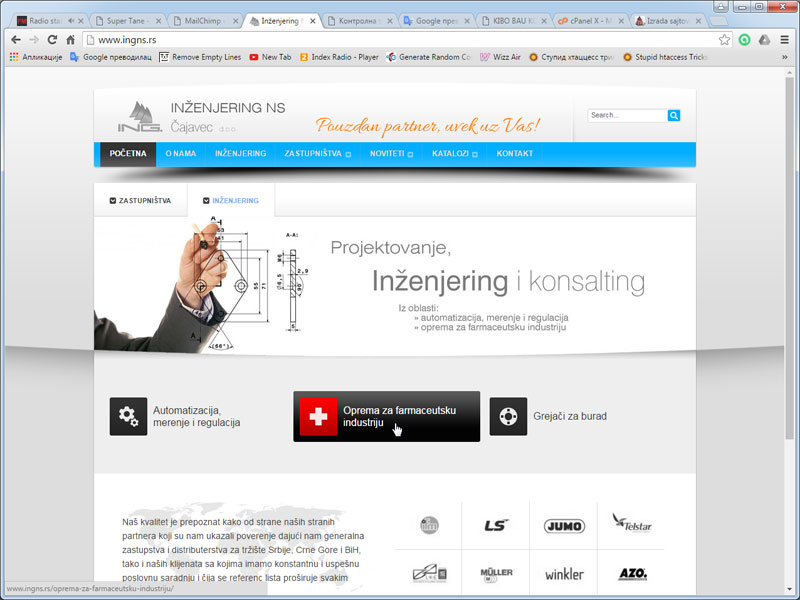Image resolution: width=800 pixels, height=600 pixels.
Task: Mute the Radio tab via speaker icon
Action: tap(71, 21)
